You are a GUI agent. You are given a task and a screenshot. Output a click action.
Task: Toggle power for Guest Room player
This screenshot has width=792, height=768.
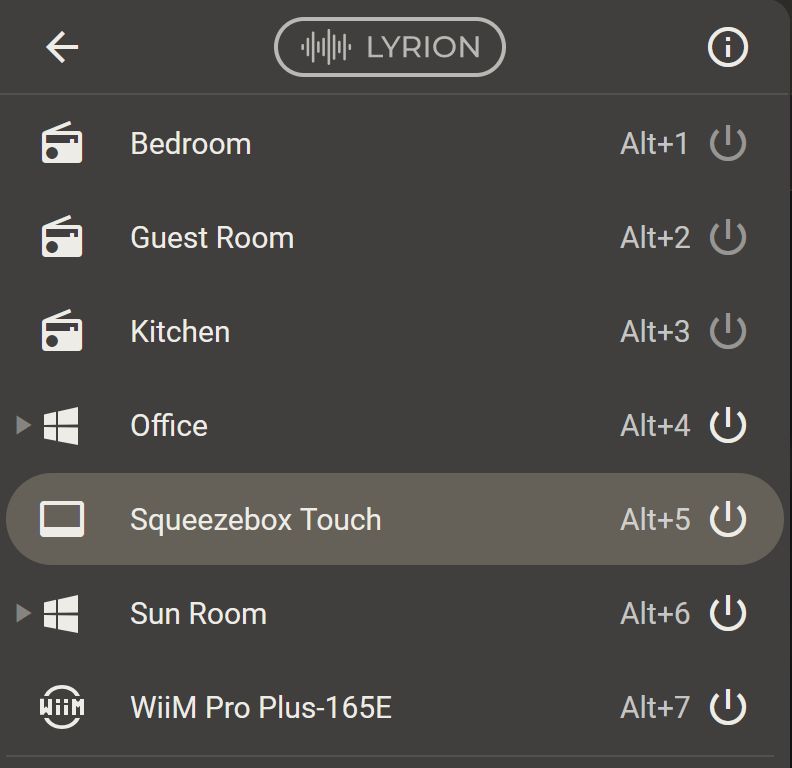[727, 238]
